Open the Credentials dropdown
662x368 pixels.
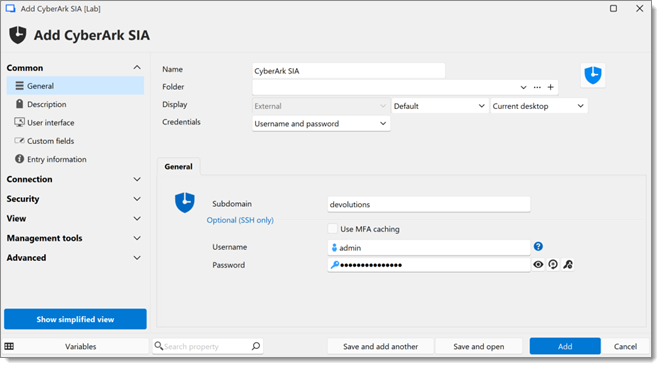[x=321, y=124]
